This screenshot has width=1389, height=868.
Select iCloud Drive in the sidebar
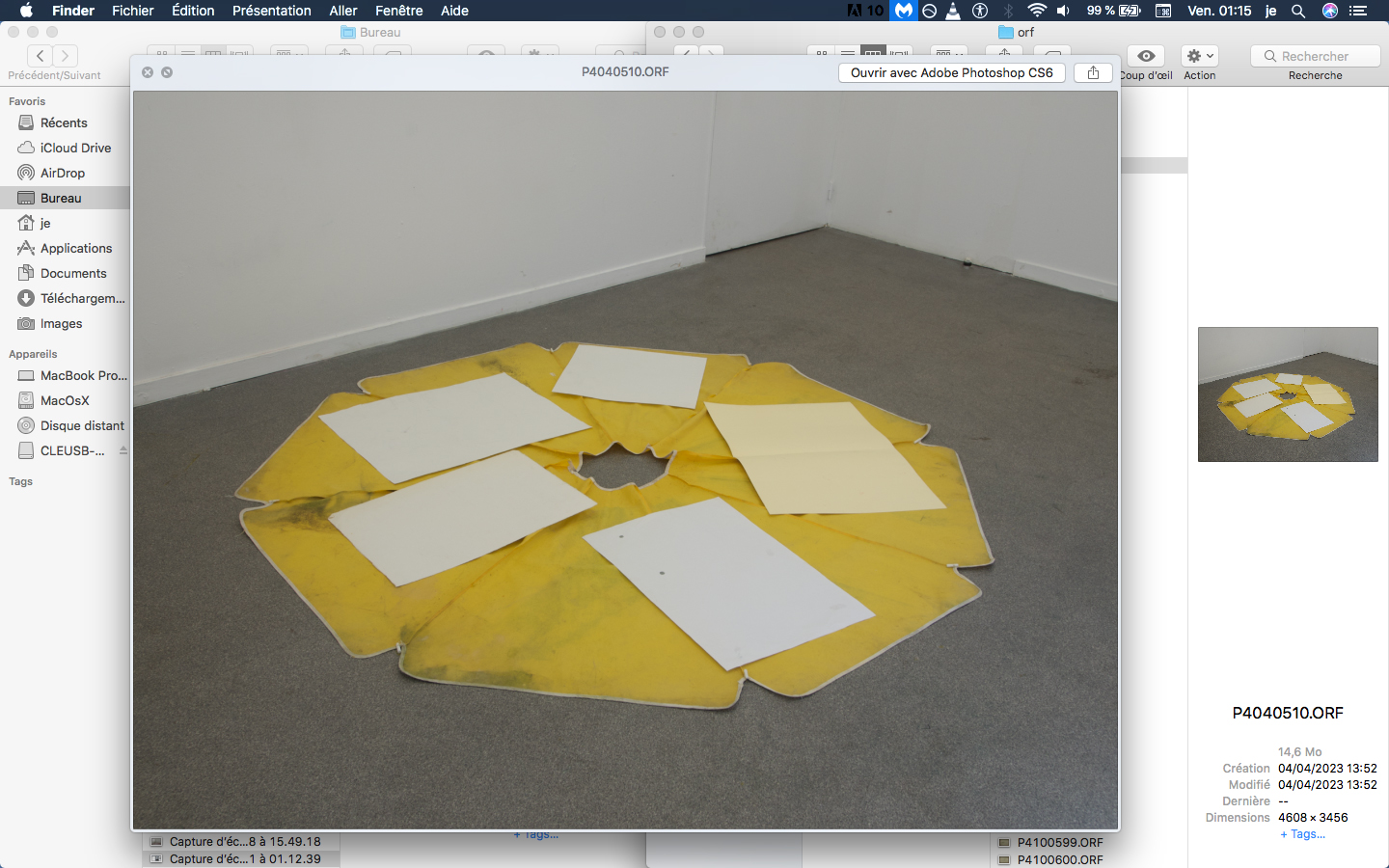[x=75, y=148]
